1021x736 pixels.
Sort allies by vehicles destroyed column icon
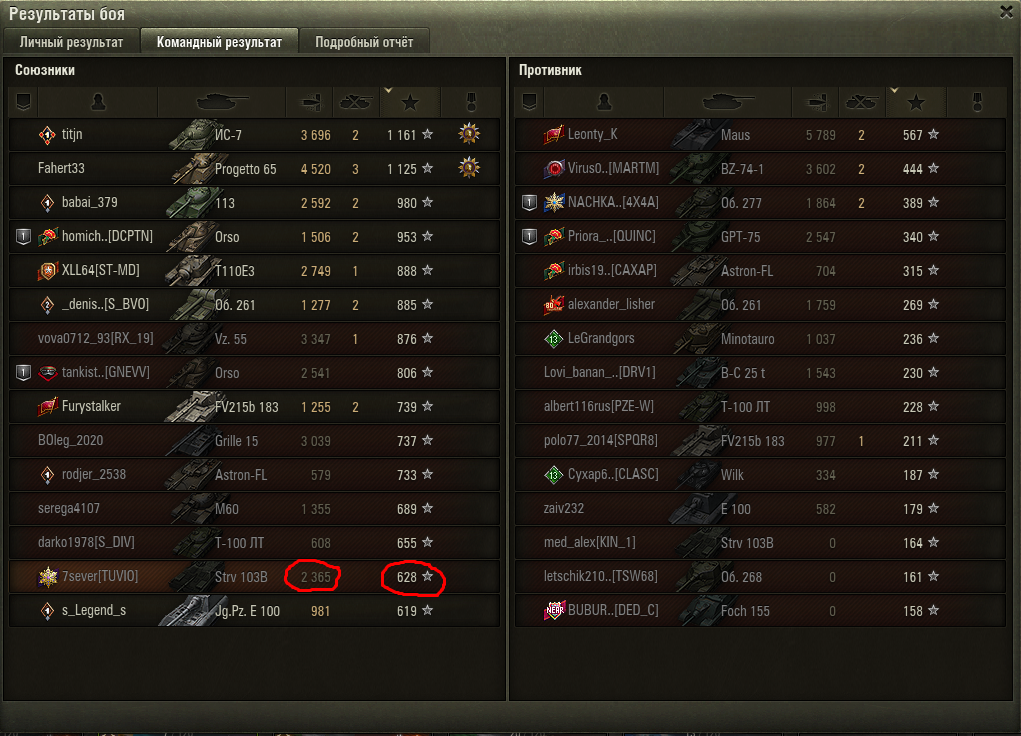tap(356, 102)
